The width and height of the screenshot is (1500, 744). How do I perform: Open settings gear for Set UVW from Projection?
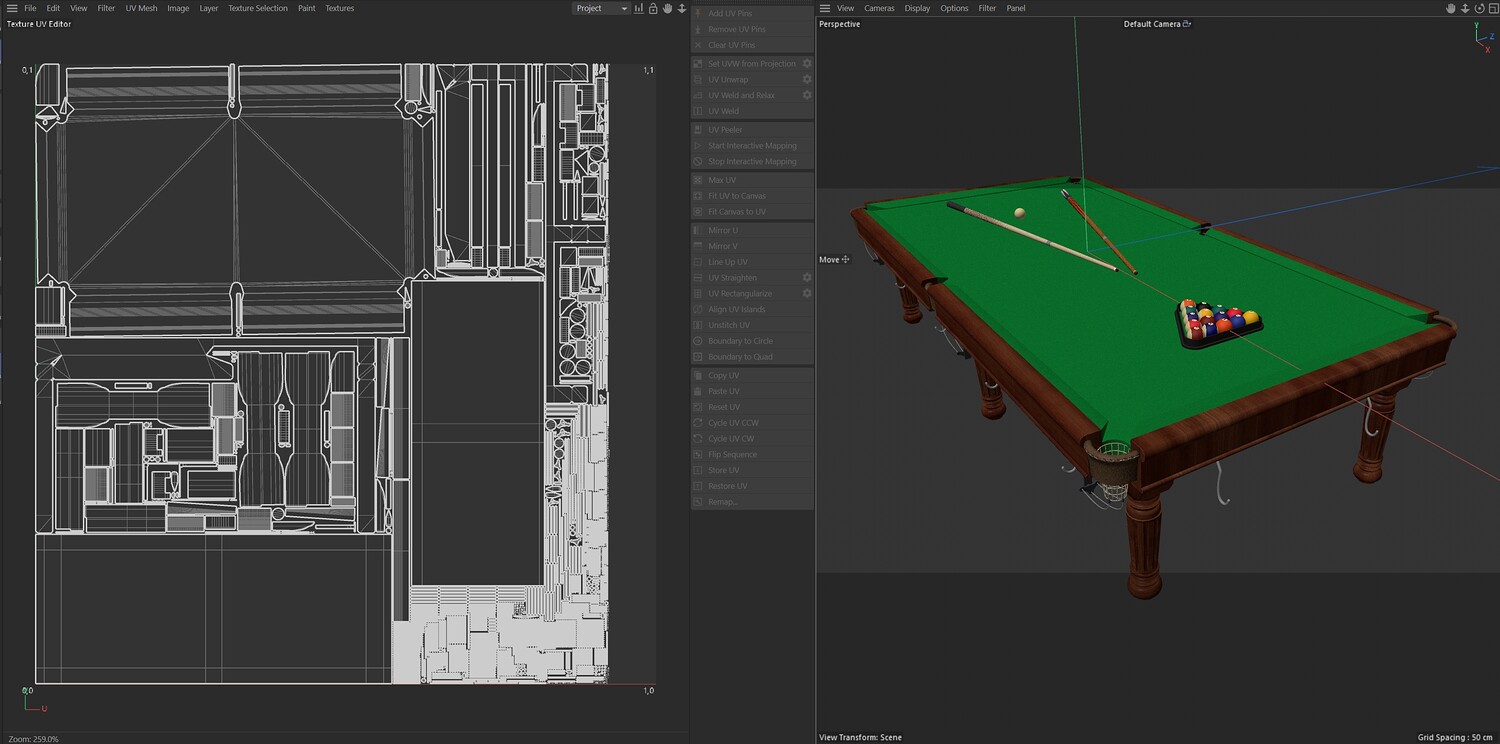click(807, 63)
